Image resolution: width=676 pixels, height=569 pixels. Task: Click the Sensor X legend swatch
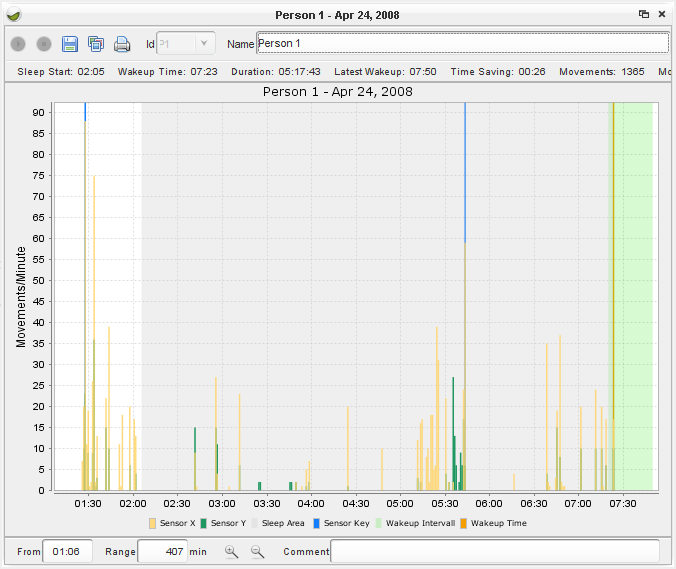pyautogui.click(x=152, y=523)
